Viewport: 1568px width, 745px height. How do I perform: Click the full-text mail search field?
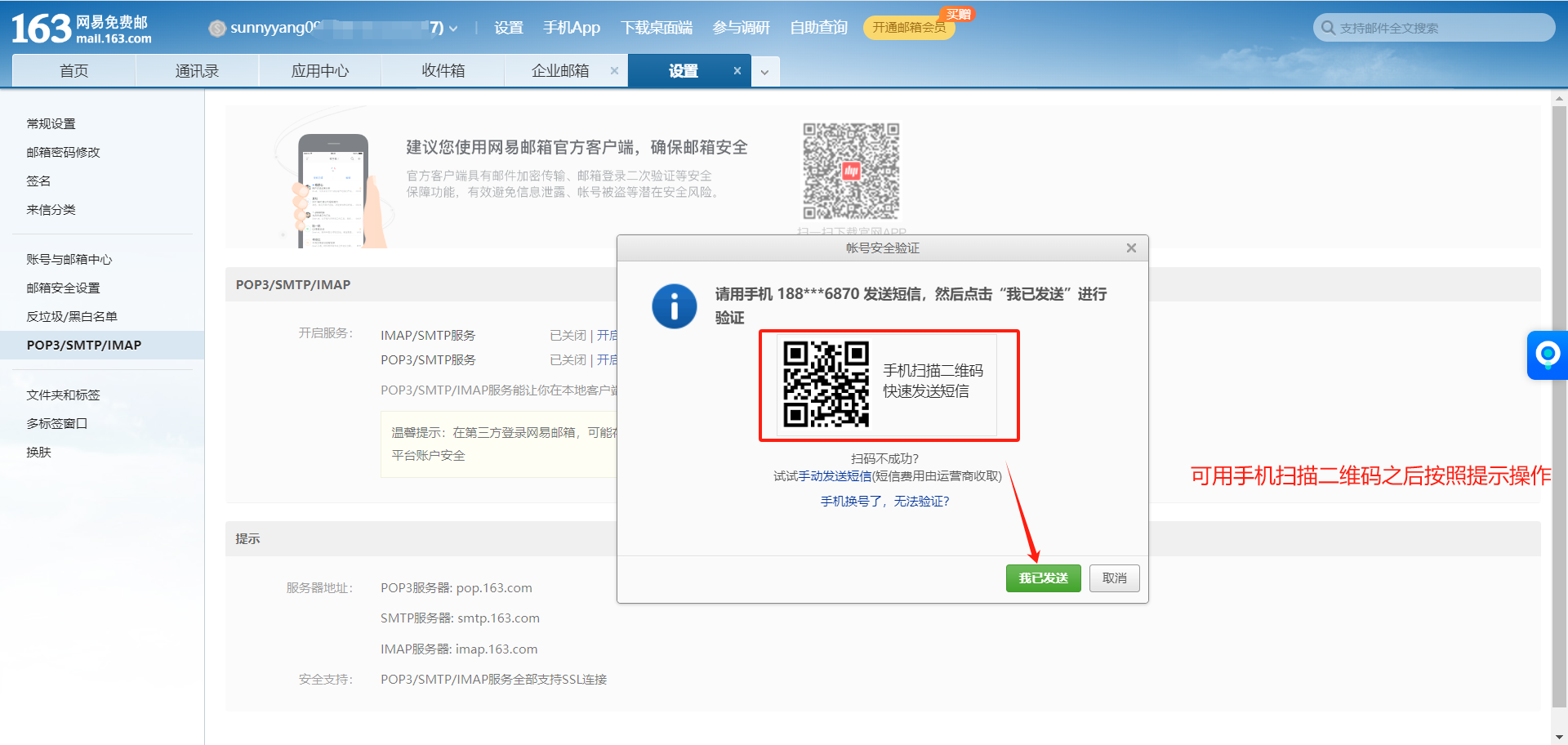tap(1434, 28)
